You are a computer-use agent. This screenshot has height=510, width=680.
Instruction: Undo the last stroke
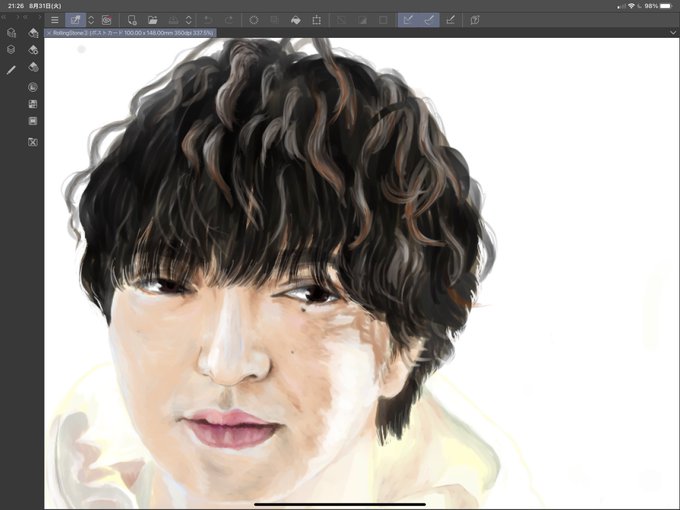pyautogui.click(x=208, y=20)
